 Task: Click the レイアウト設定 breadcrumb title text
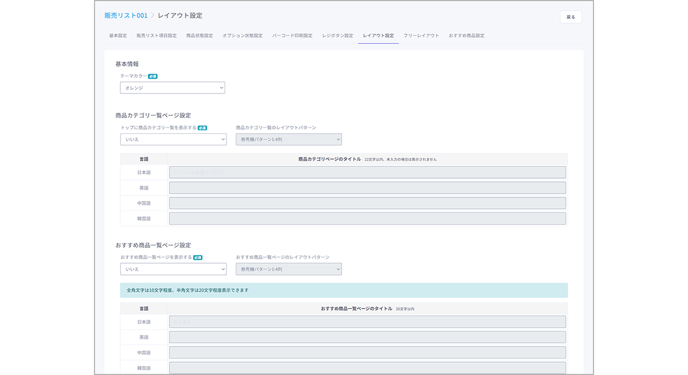coord(180,15)
